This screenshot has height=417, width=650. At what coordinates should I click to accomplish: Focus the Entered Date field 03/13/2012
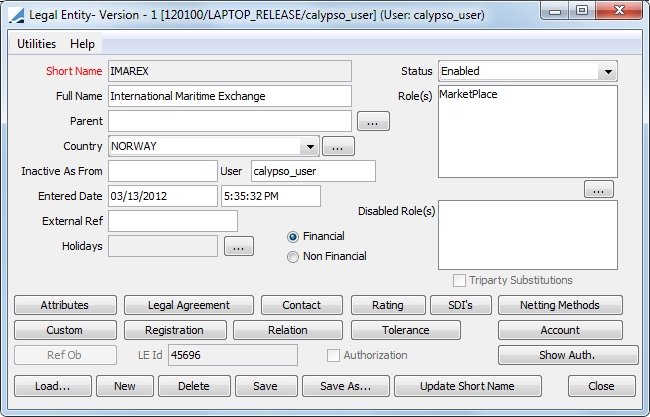click(162, 196)
